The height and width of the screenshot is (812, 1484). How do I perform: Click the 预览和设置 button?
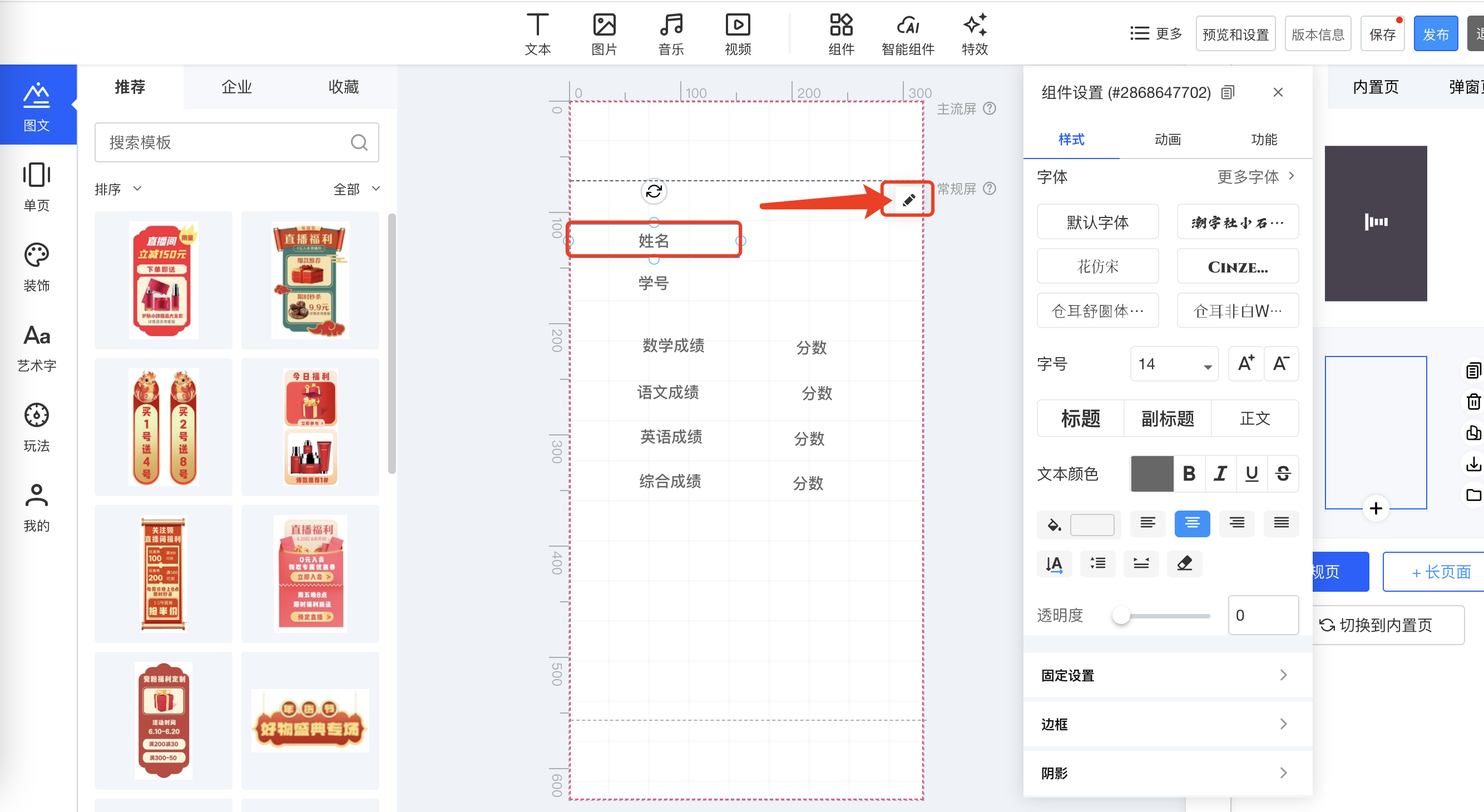click(1235, 34)
